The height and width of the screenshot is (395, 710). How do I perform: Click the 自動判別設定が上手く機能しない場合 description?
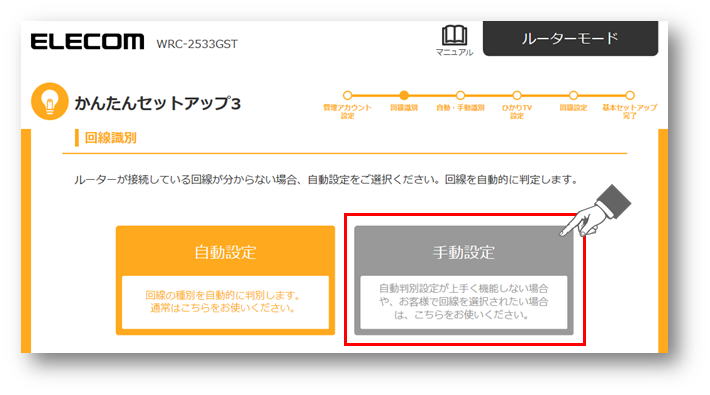(x=463, y=301)
